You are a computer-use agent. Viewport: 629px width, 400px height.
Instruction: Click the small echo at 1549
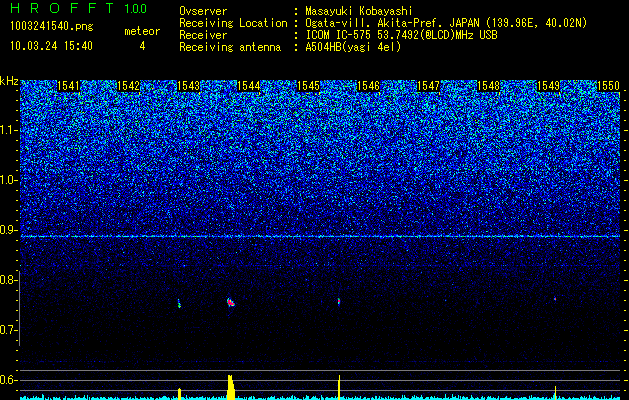(x=555, y=299)
